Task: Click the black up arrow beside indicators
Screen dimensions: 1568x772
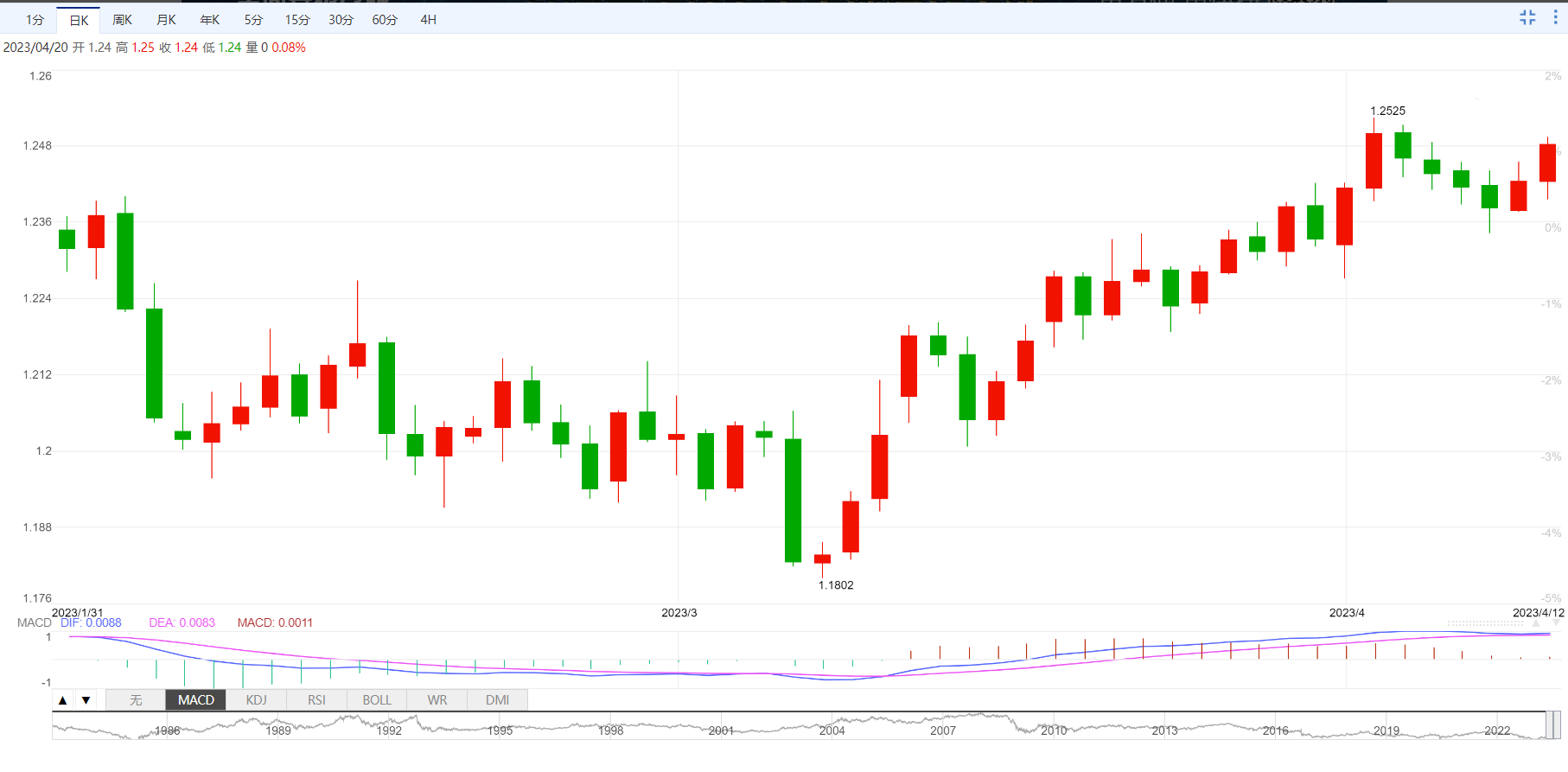Action: pyautogui.click(x=63, y=700)
